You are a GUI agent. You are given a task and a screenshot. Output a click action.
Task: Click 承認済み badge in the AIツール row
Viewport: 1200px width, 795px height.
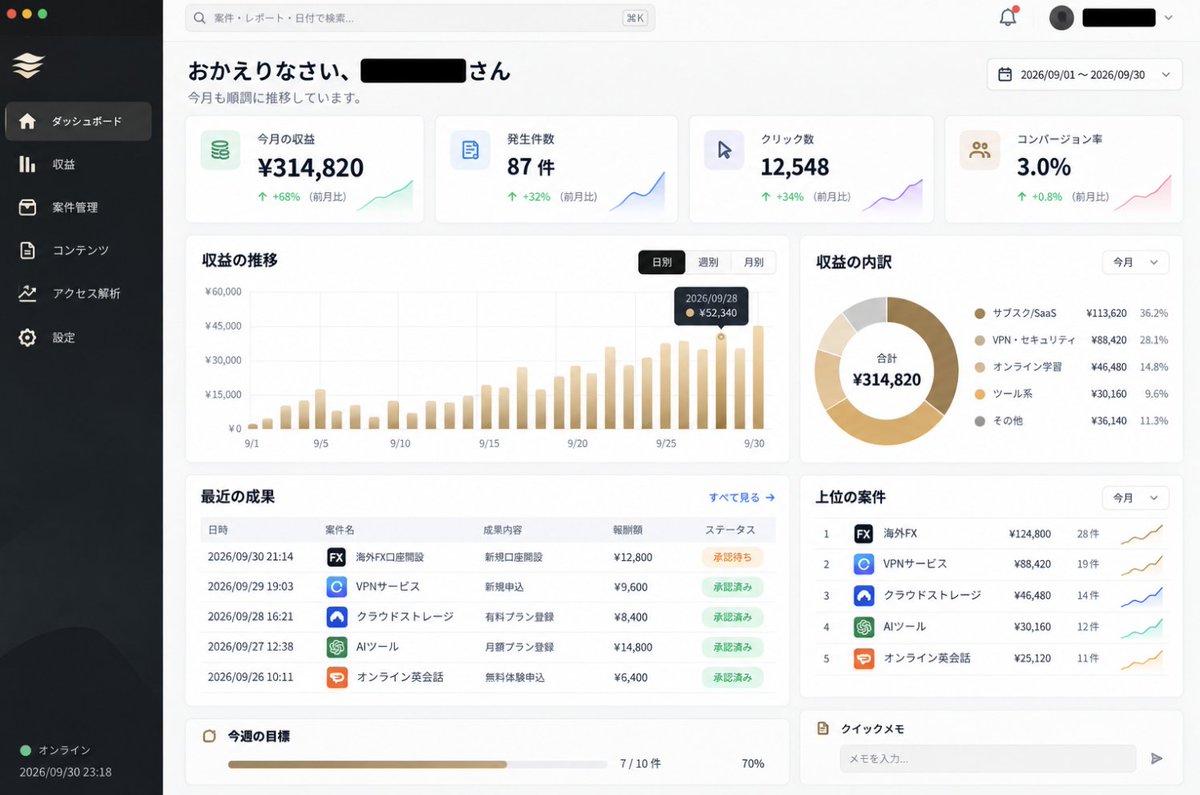coord(732,647)
